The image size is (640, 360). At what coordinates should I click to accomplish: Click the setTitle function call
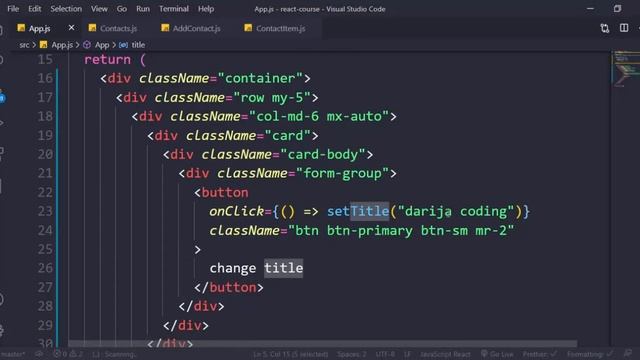point(358,211)
